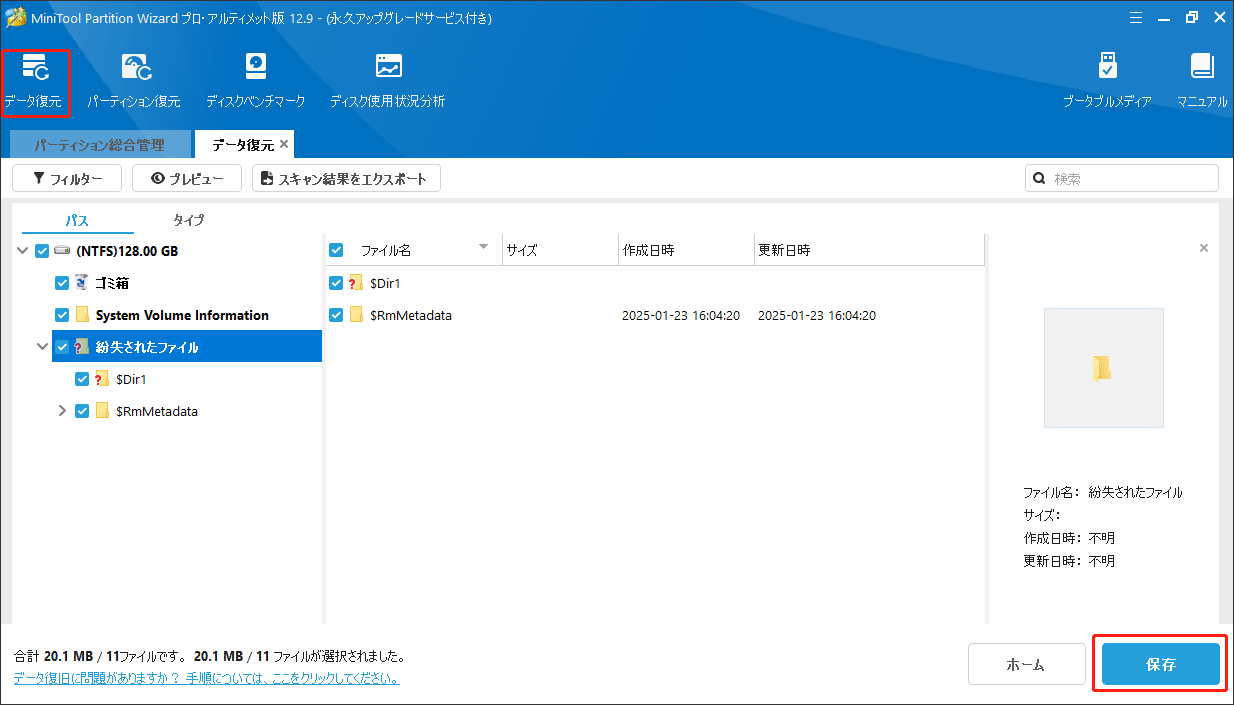
Task: Click the $RmMetadata folder icon in the tree
Action: coord(102,411)
